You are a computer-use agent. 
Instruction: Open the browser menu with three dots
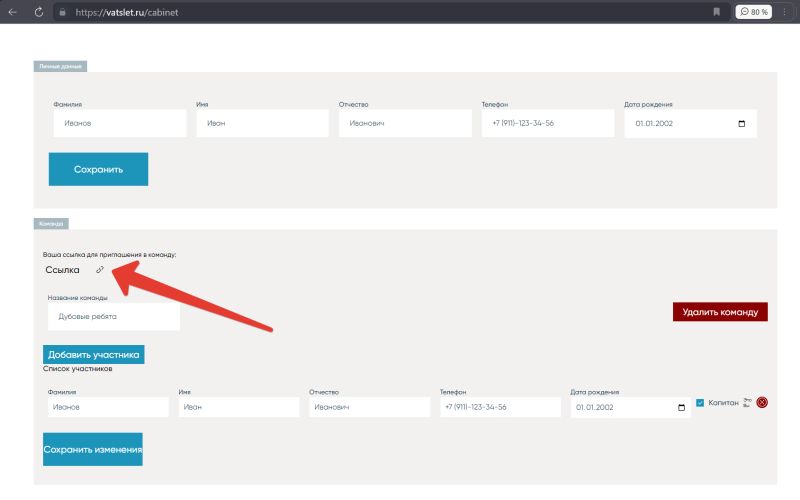[785, 12]
